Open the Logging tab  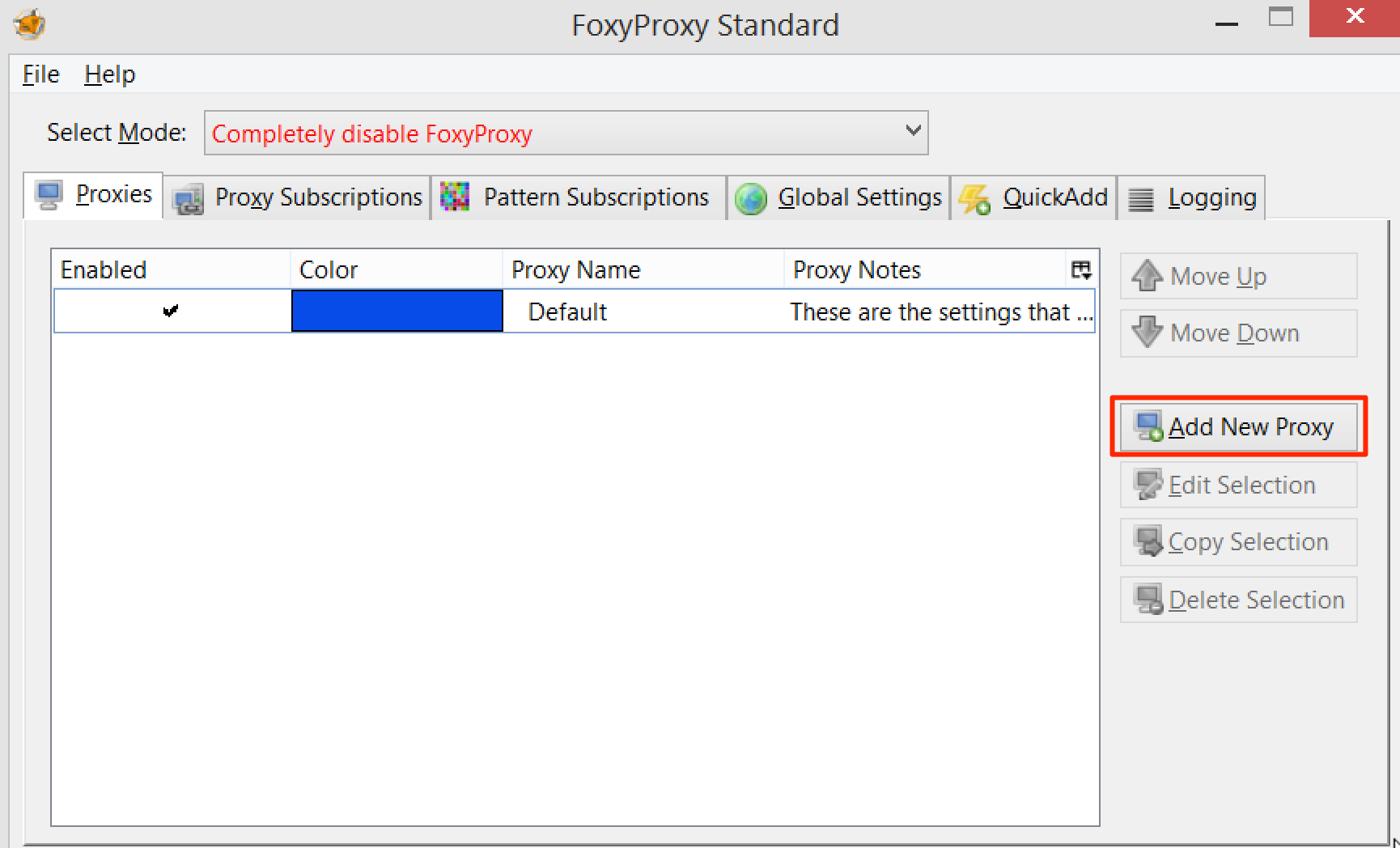pos(1191,197)
